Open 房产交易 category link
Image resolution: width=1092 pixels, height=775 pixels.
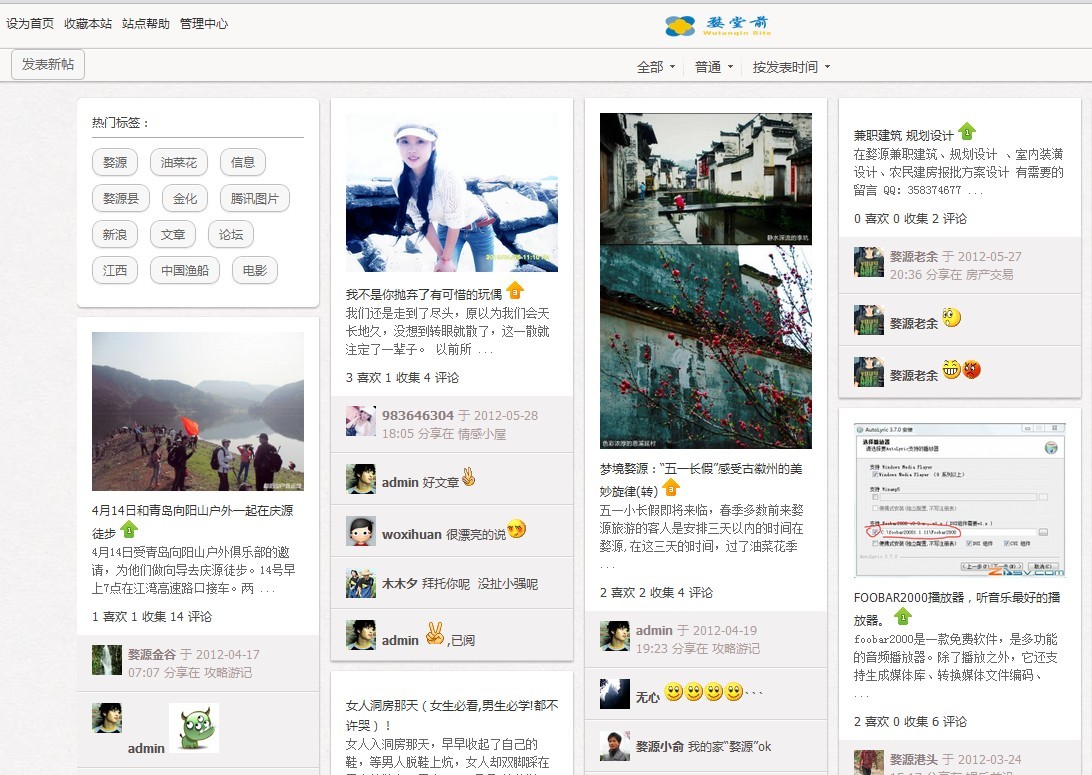[989, 274]
